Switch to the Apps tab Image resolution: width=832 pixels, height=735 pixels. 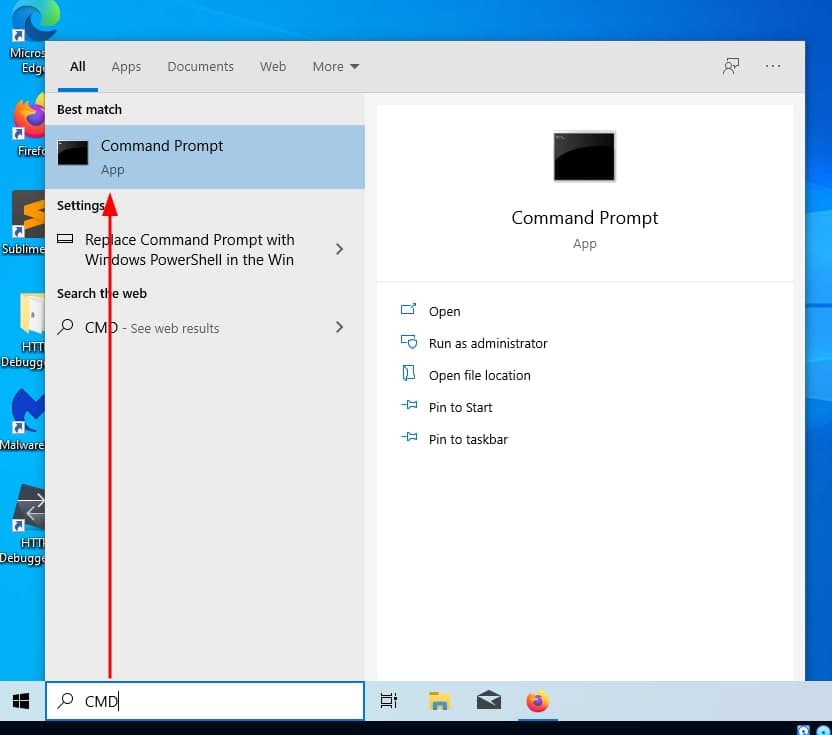click(x=126, y=67)
